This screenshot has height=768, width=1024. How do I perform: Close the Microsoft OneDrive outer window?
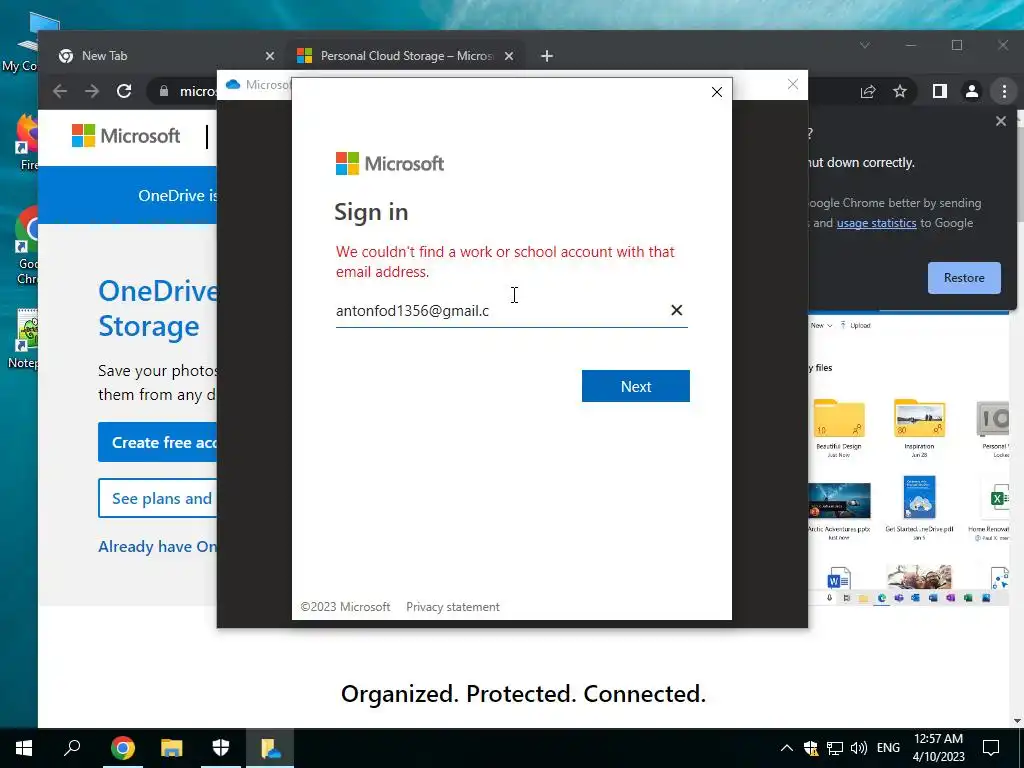click(x=793, y=84)
